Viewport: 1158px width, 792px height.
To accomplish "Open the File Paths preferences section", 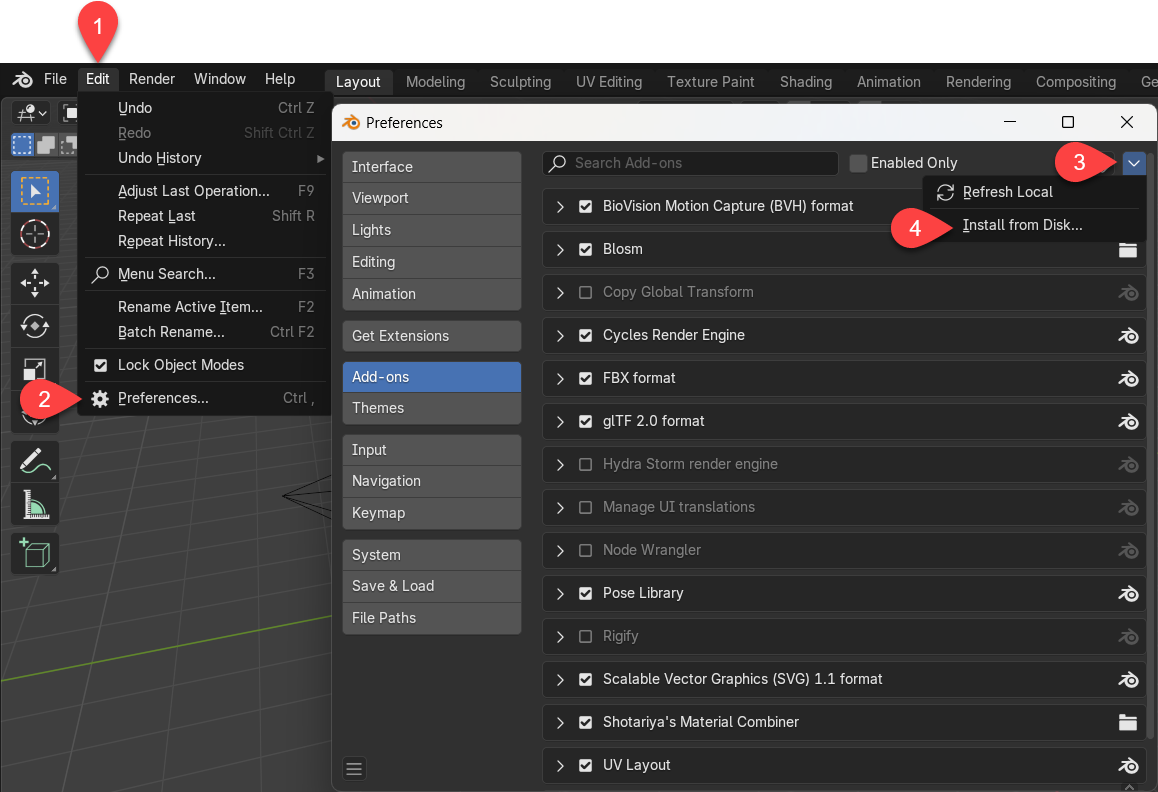I will point(432,618).
